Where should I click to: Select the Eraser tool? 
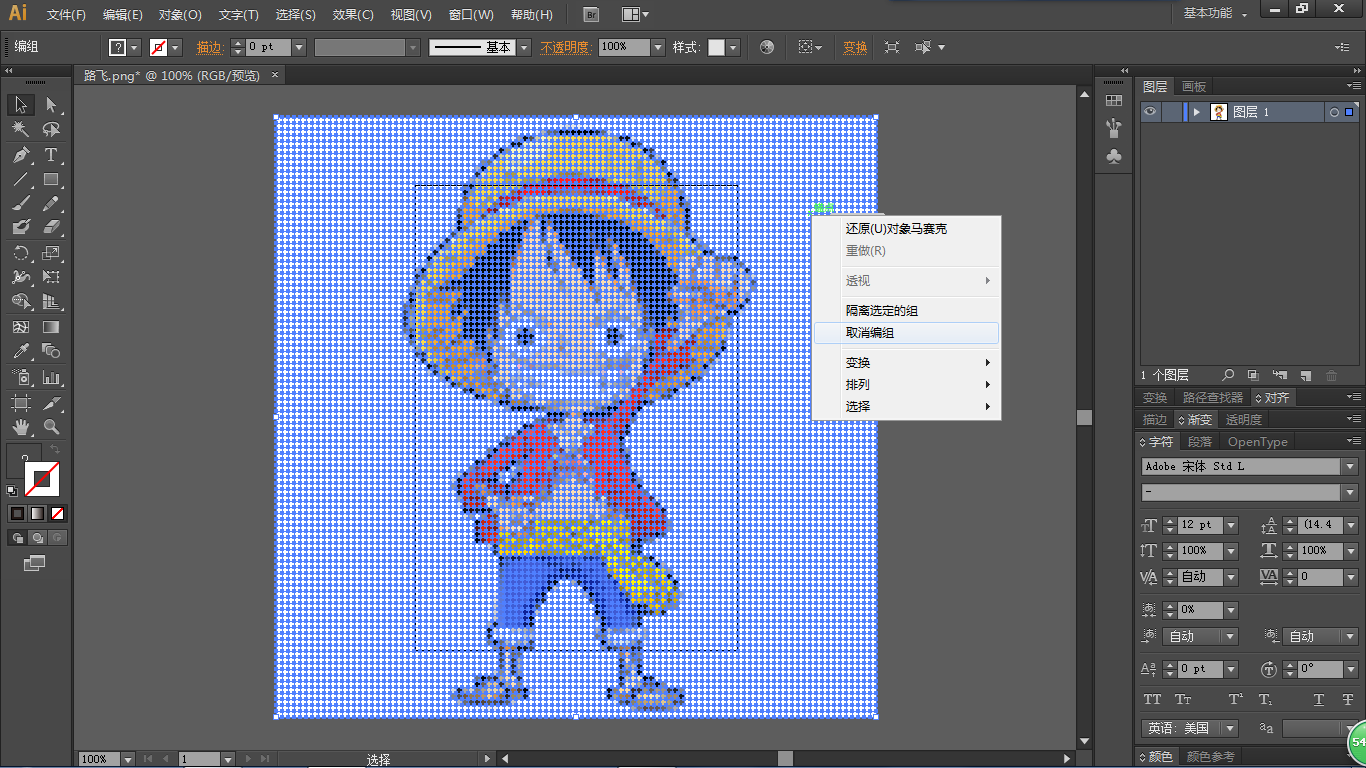51,228
